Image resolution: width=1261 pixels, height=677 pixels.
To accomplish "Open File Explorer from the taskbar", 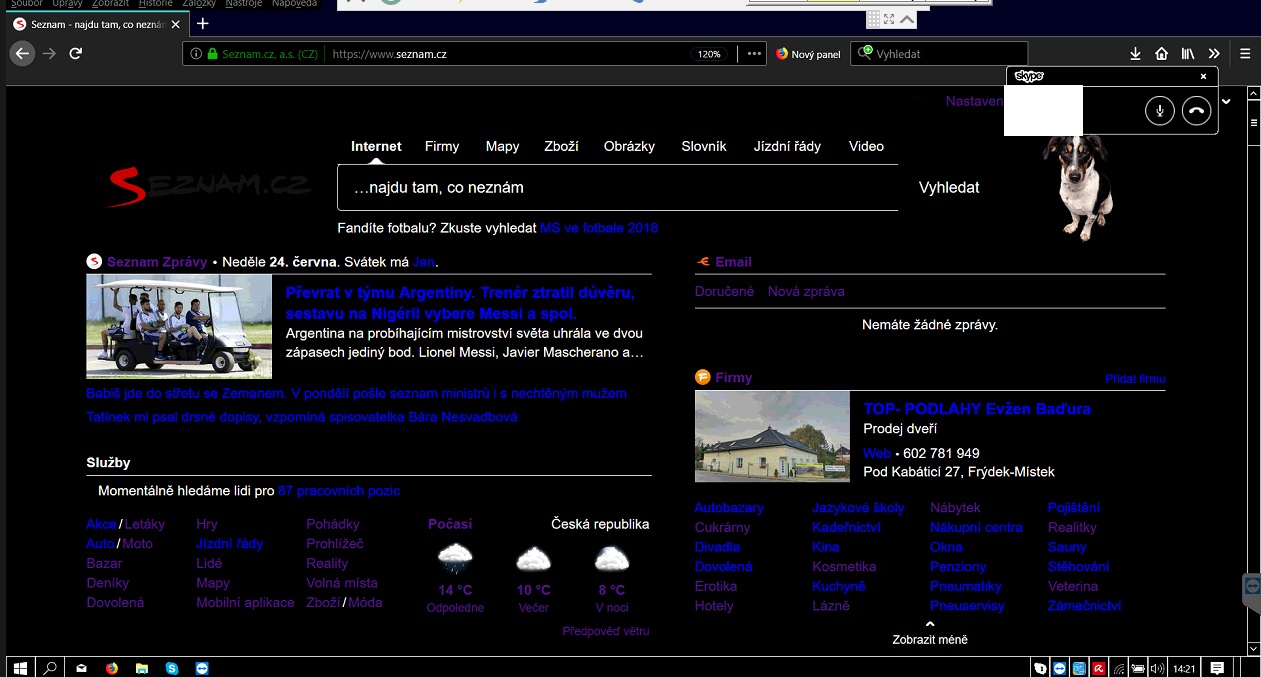I will click(142, 667).
